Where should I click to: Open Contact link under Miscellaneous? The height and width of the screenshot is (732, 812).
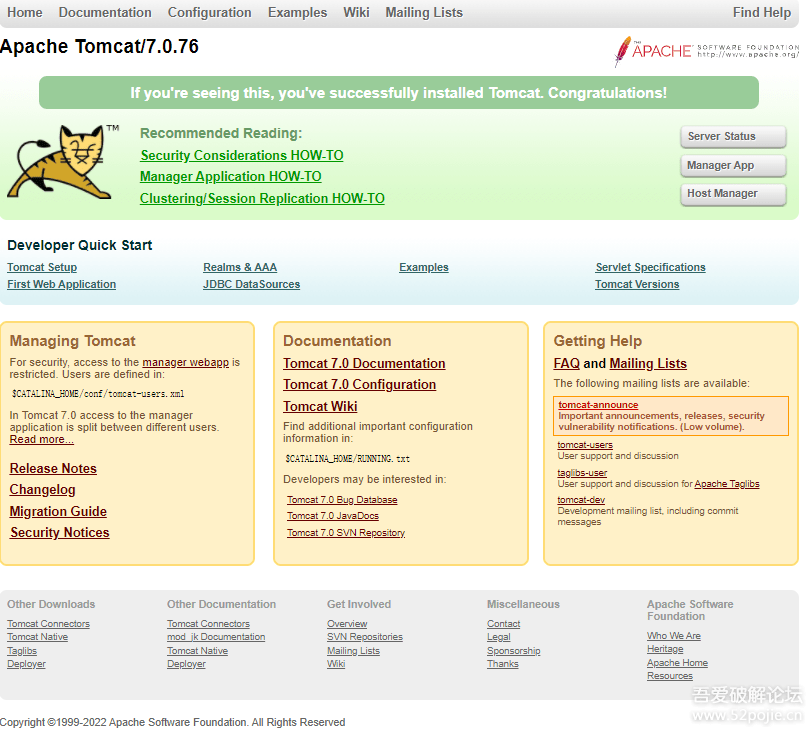[503, 624]
